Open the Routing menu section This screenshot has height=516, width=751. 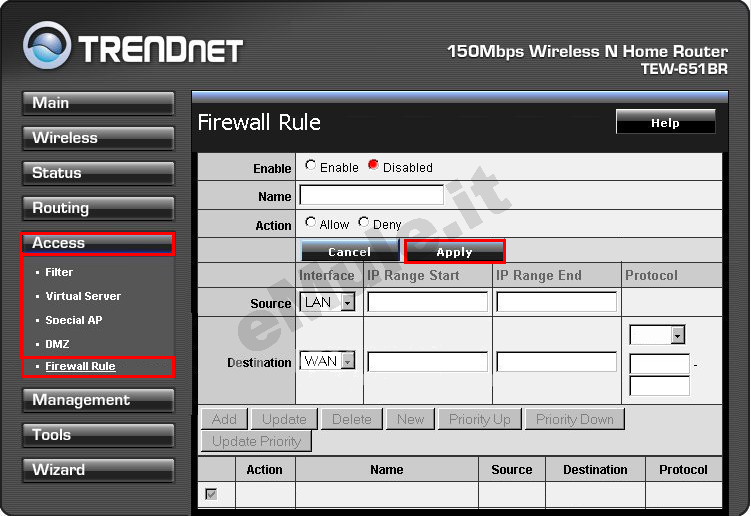pos(98,208)
